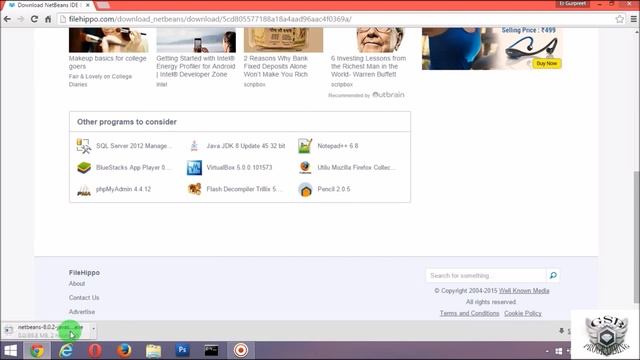Click the VirtualBox 5.0.0 icon
The width and height of the screenshot is (640, 360).
[194, 167]
